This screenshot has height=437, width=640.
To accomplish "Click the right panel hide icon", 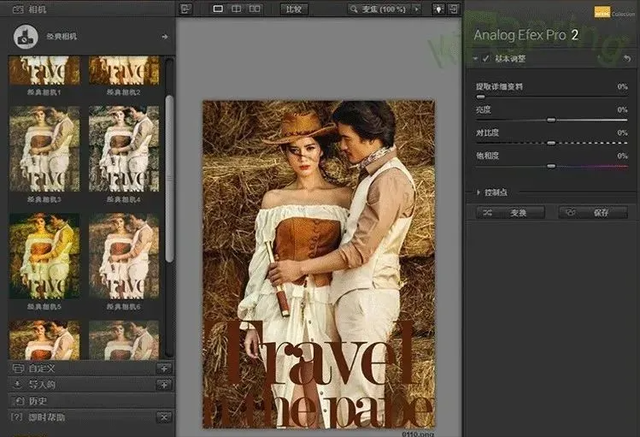I will tap(453, 9).
